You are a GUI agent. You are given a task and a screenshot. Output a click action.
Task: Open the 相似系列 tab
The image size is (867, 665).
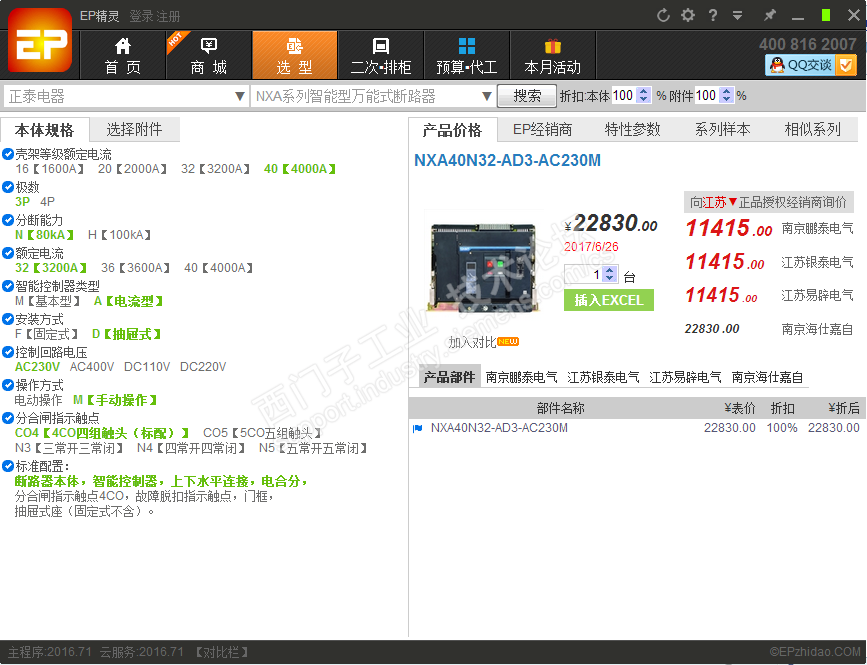tap(812, 129)
